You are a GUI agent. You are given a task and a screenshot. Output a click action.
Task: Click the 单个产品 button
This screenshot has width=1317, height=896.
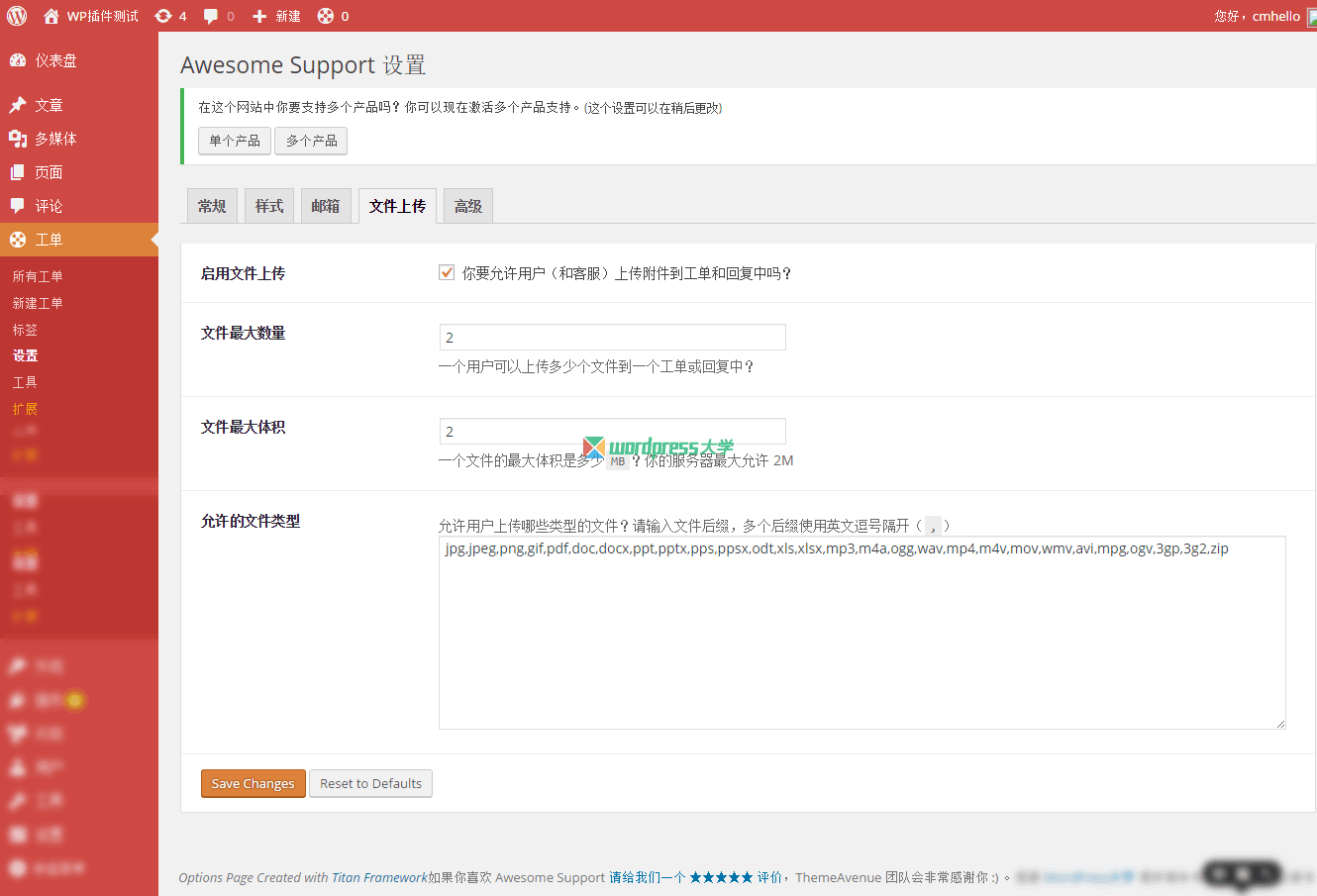[235, 141]
